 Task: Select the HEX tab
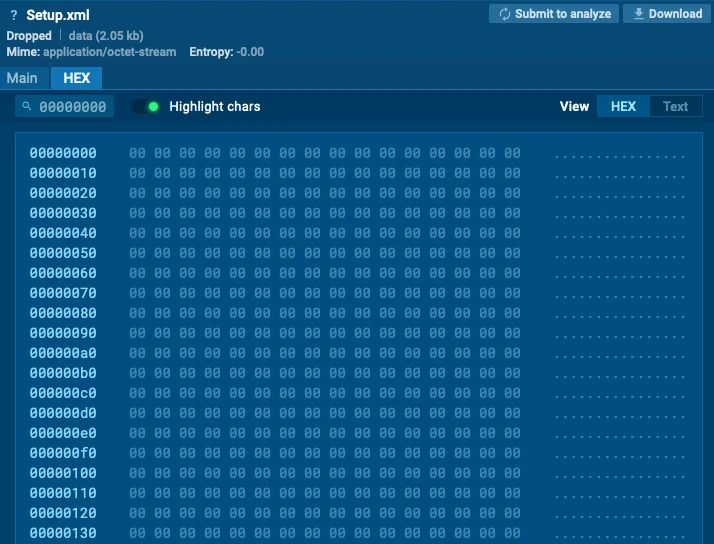[76, 78]
